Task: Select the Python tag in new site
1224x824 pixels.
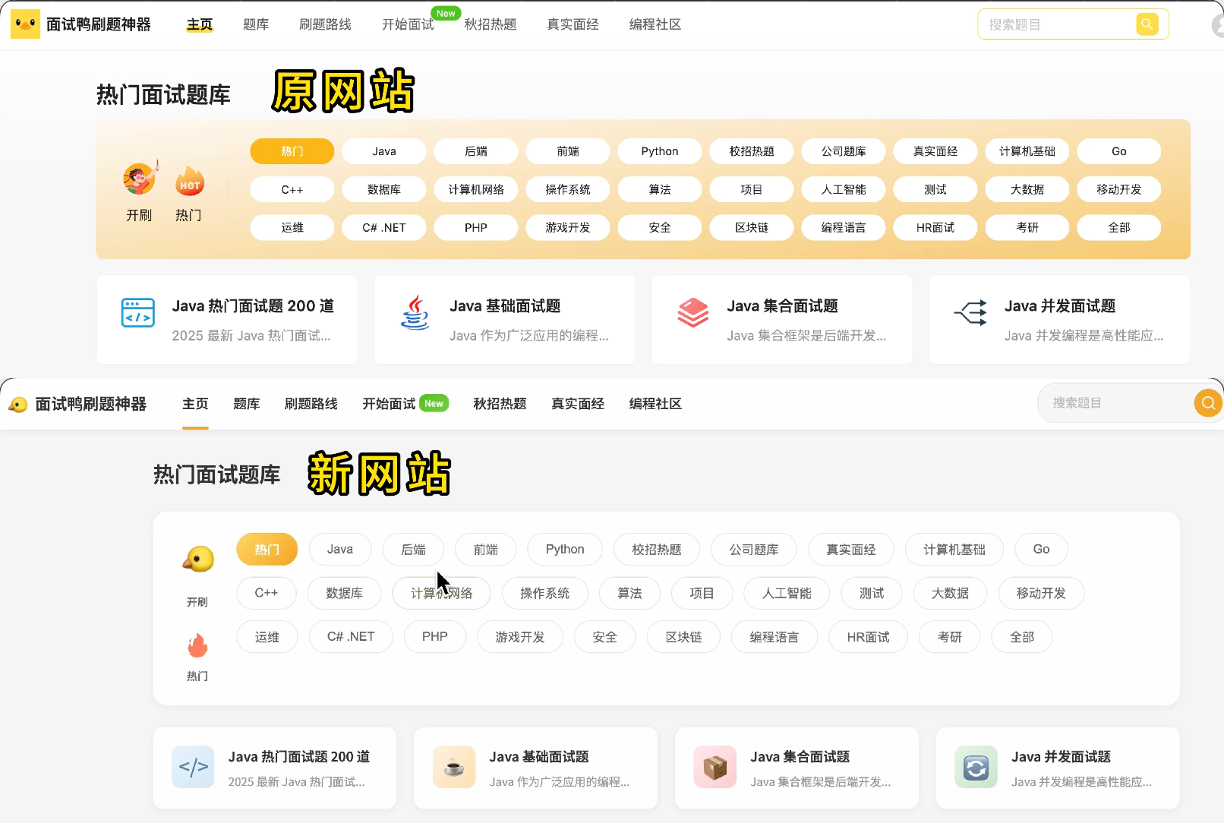Action: 565,549
